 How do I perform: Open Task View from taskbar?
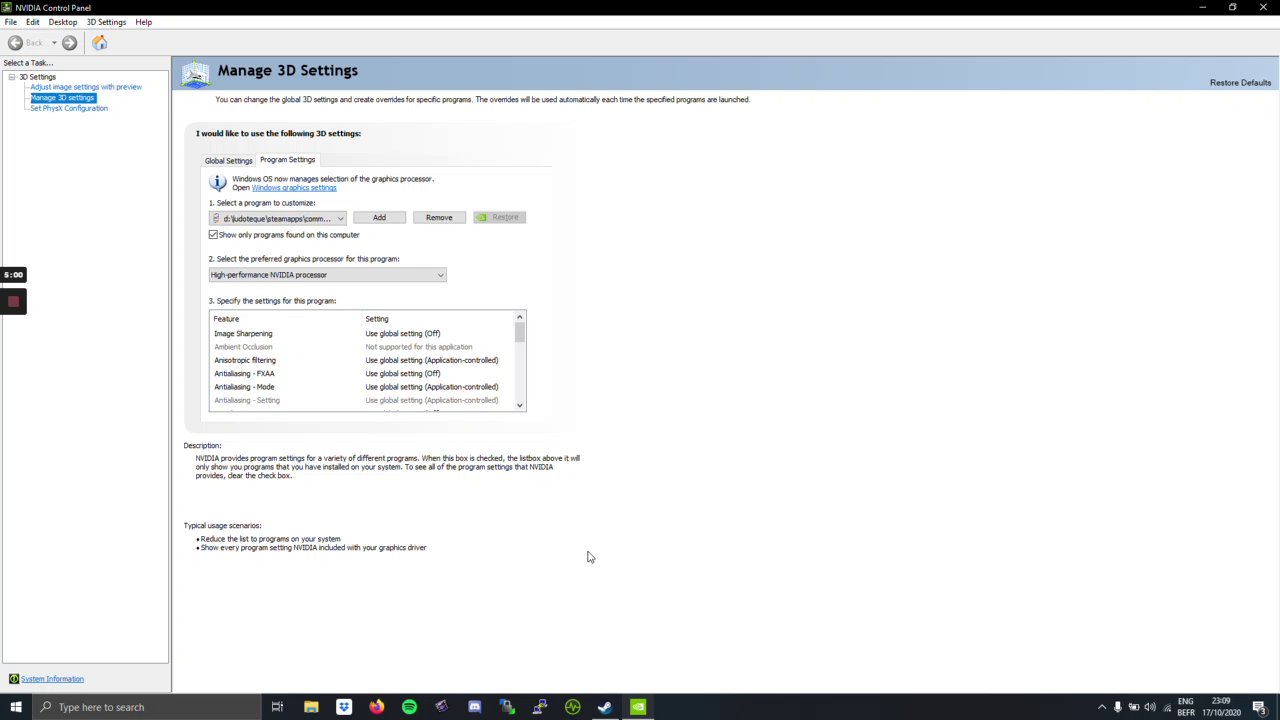point(277,707)
